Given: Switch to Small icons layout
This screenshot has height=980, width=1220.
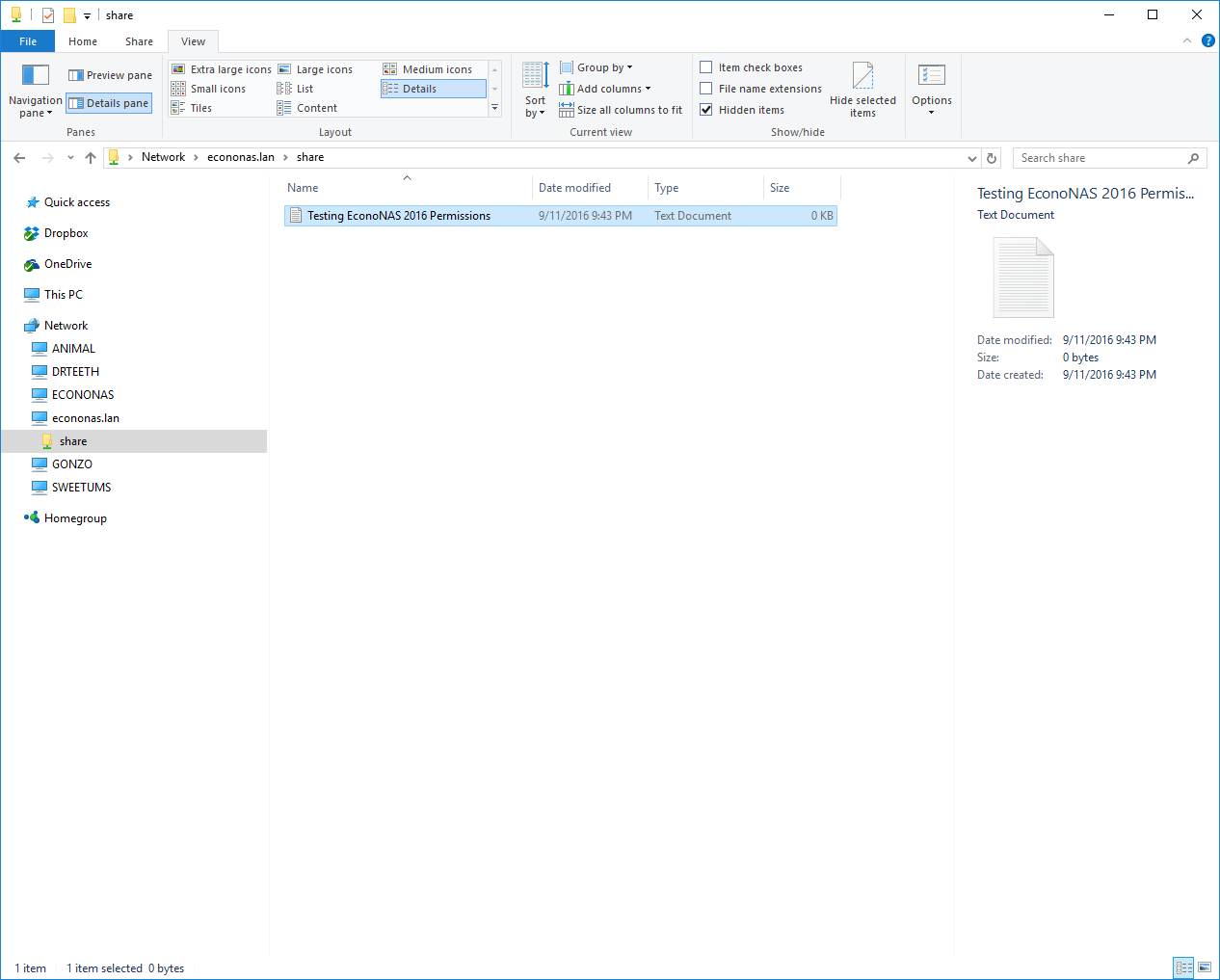Looking at the screenshot, I should tap(209, 89).
